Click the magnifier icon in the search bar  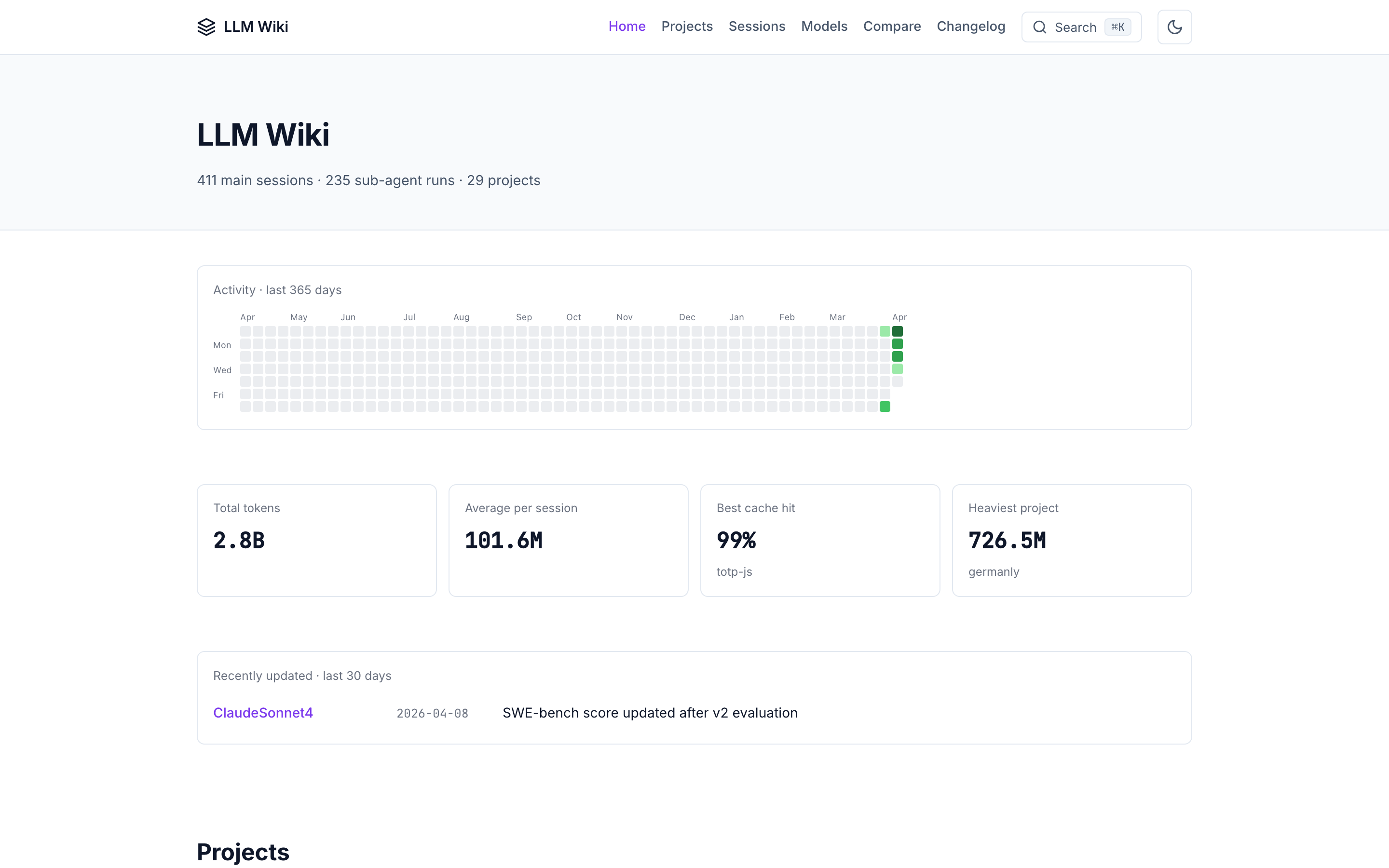(1040, 27)
